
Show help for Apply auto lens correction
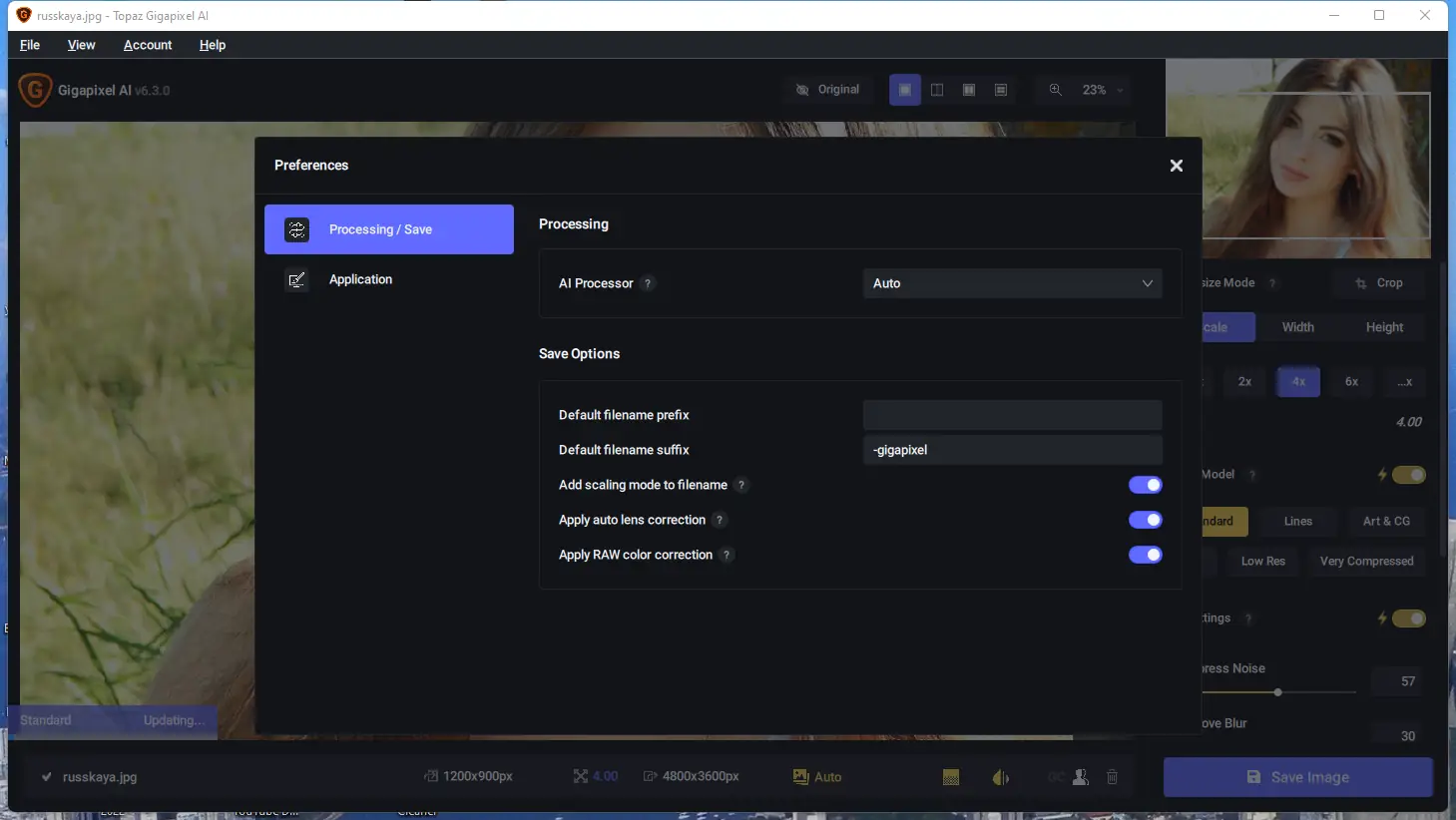pyautogui.click(x=720, y=520)
